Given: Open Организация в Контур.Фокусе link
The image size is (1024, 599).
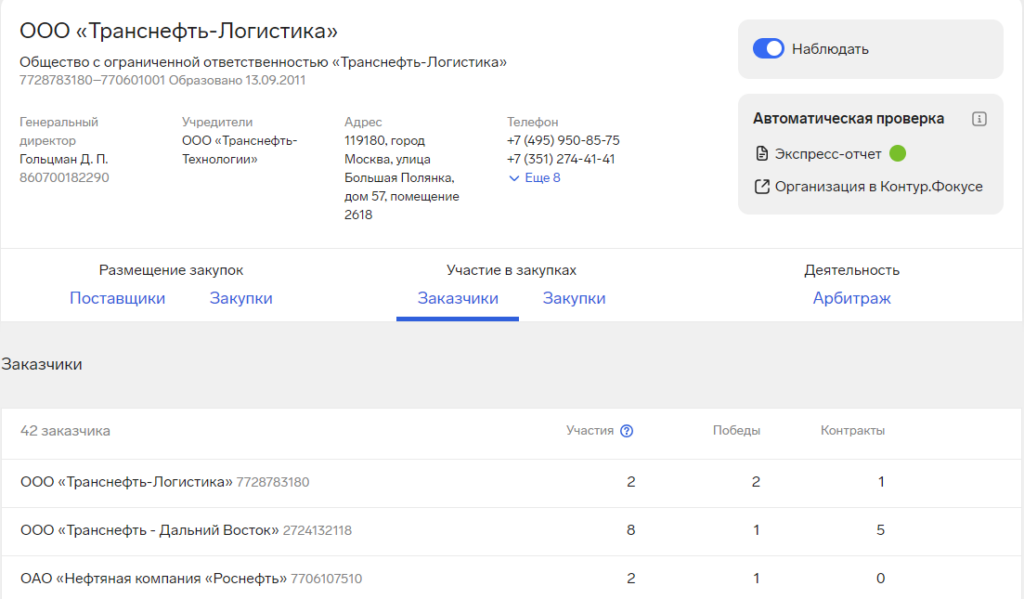Looking at the screenshot, I should [878, 186].
